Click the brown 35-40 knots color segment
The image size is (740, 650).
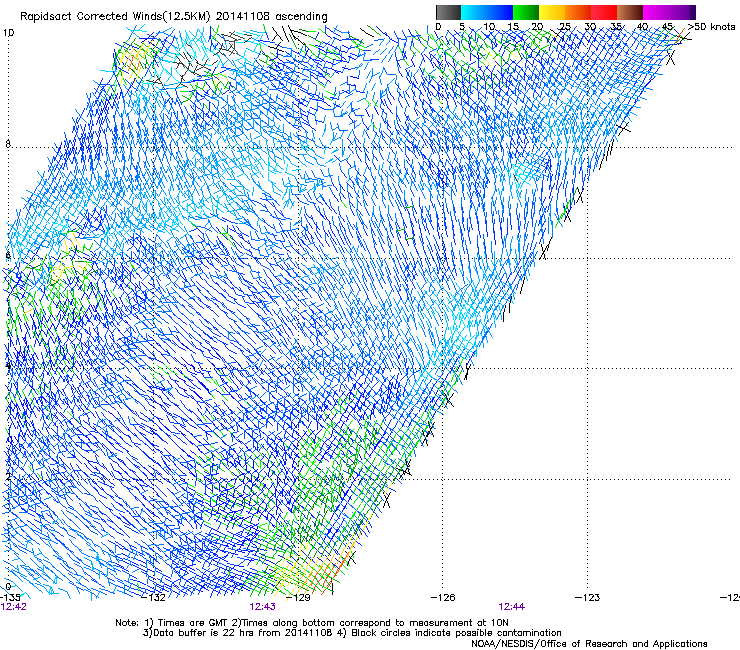coord(630,12)
